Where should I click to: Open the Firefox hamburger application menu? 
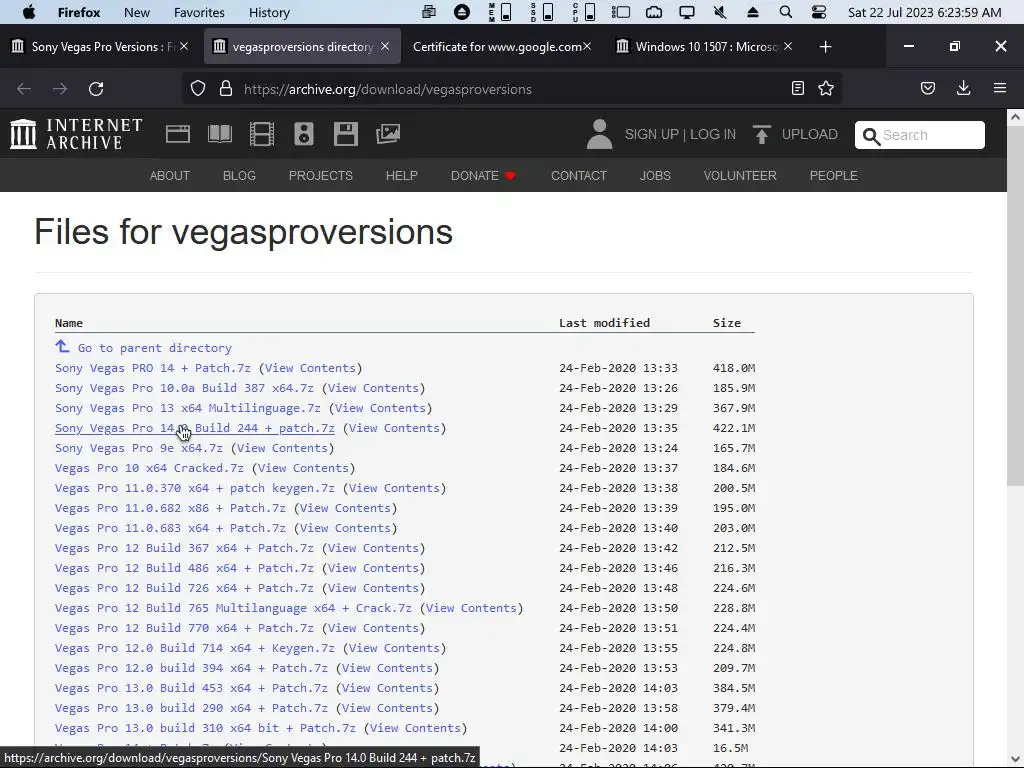tap(1000, 88)
